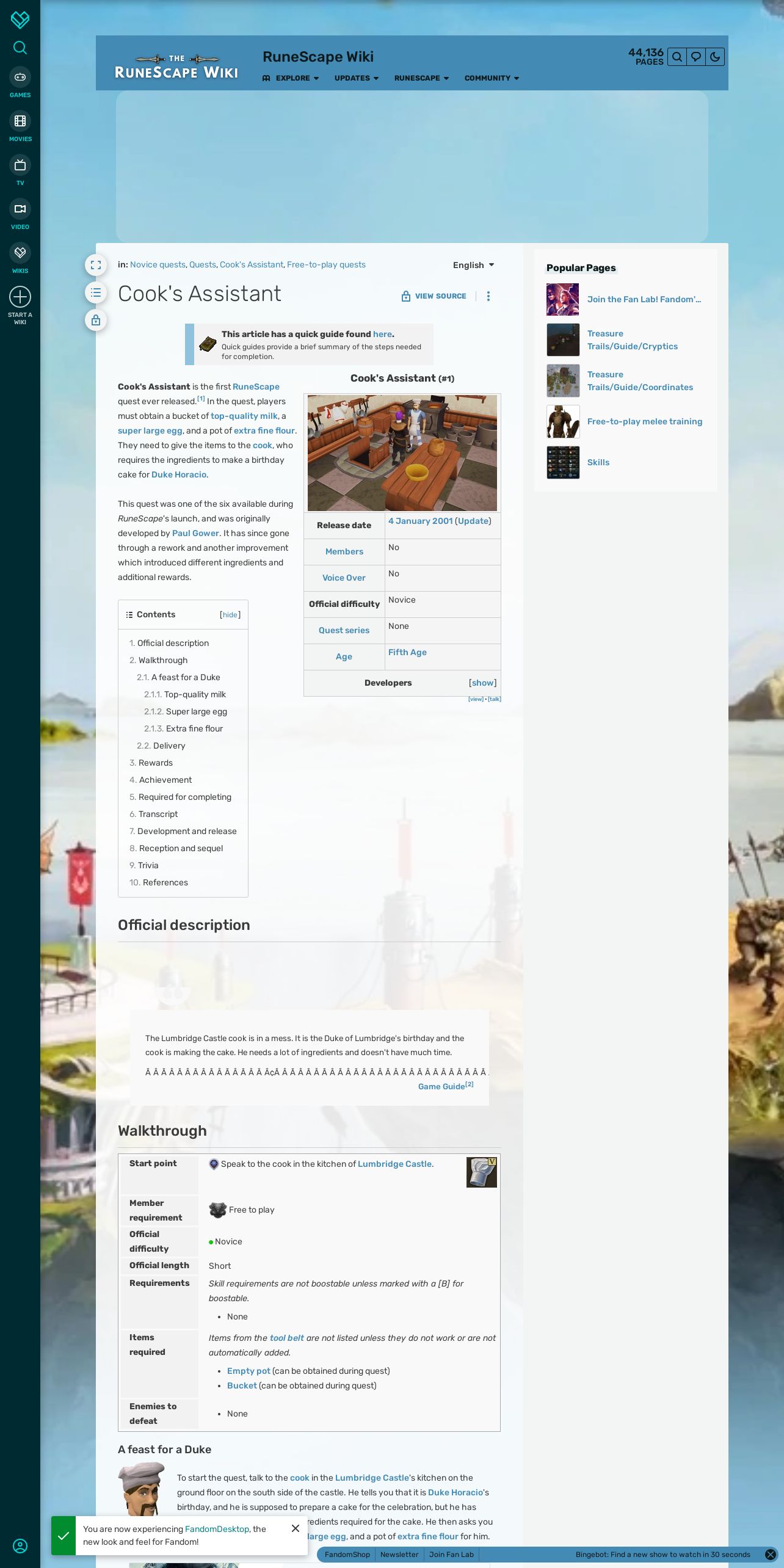Image resolution: width=784 pixels, height=1568 pixels.
Task: Jump to Rewards in Contents
Action: [x=151, y=763]
